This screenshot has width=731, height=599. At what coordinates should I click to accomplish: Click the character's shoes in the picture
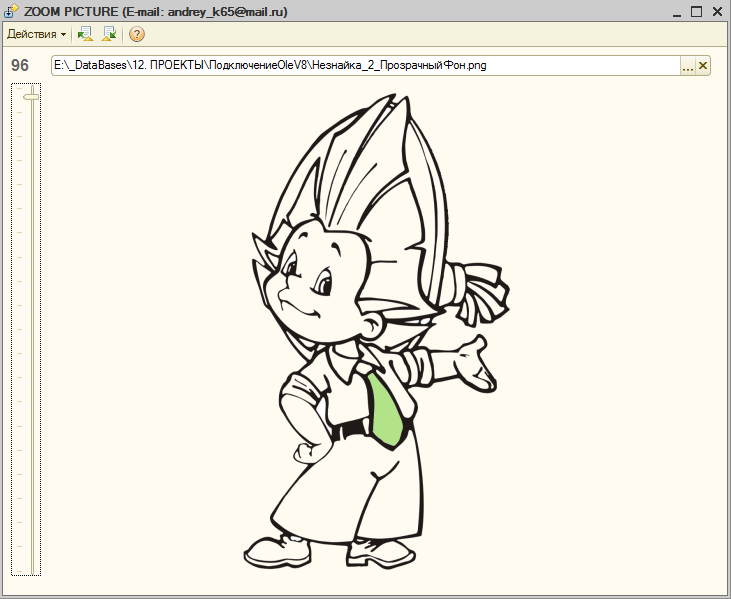click(275, 549)
